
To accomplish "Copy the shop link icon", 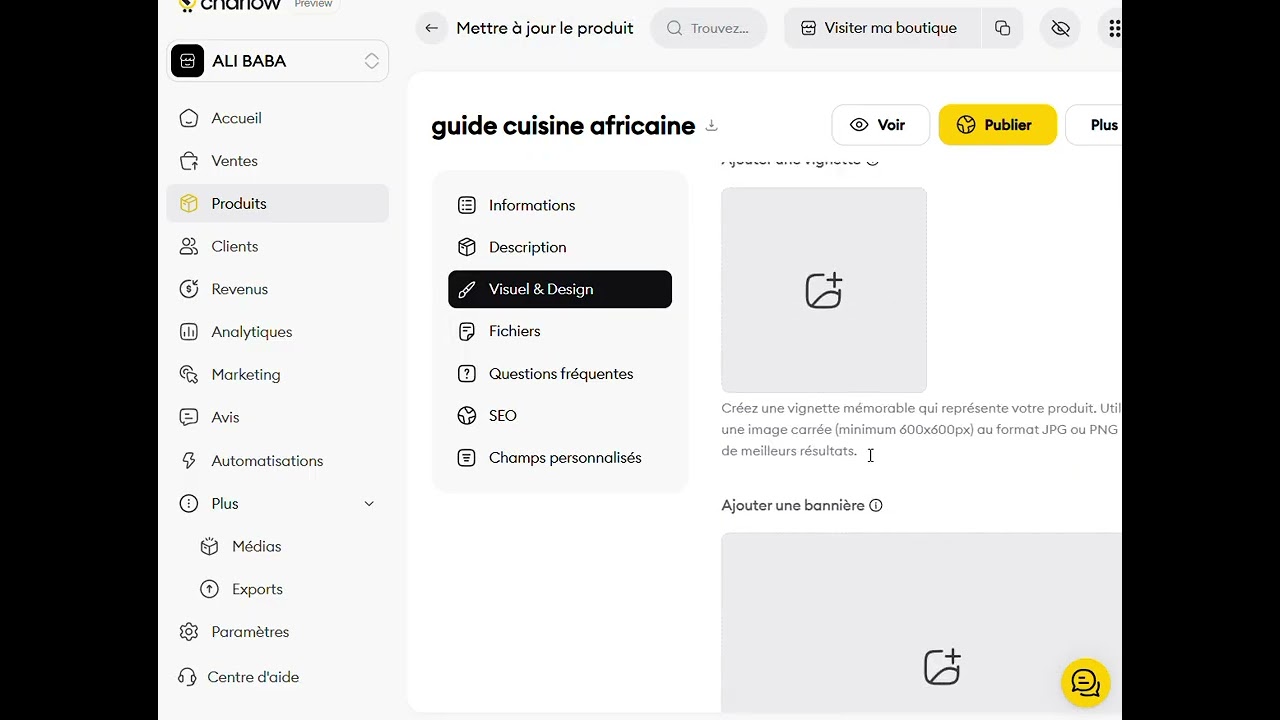I will click(1003, 28).
